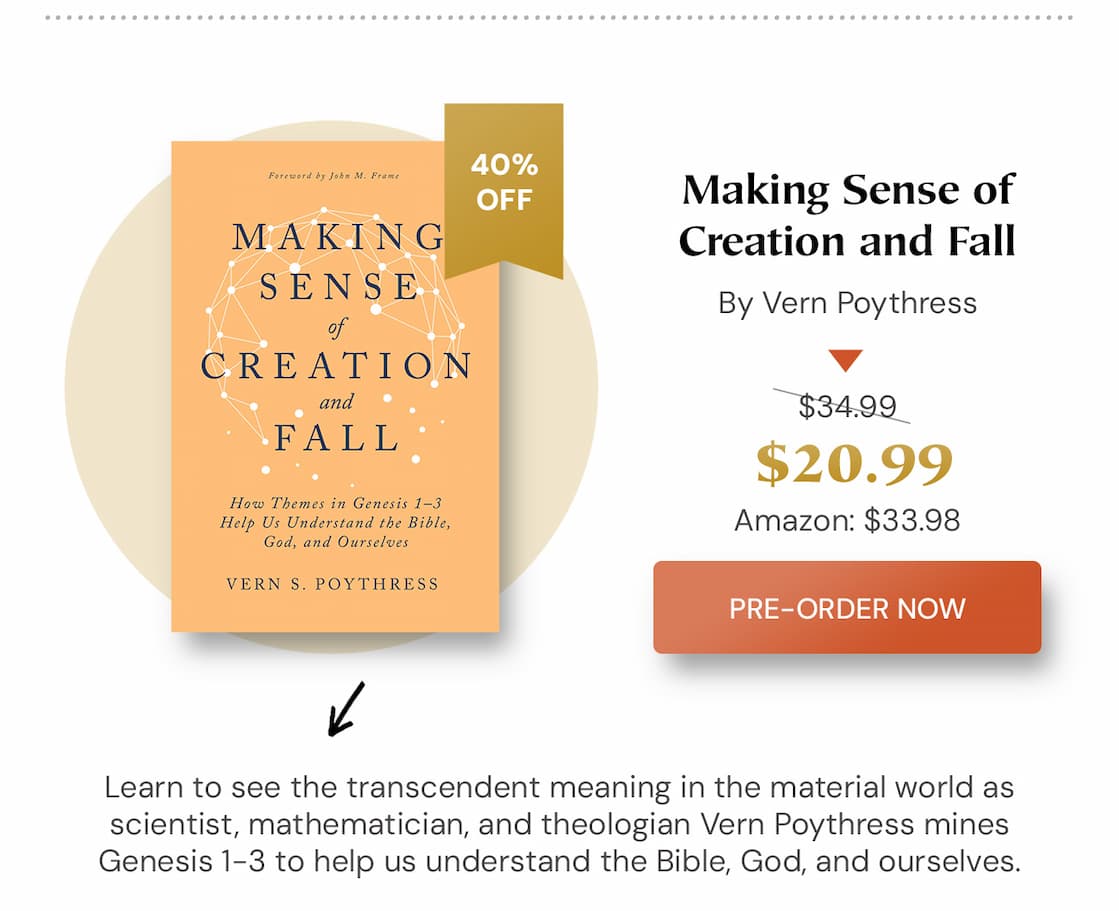Click the PRE-ORDER NOW button

pyautogui.click(x=846, y=608)
